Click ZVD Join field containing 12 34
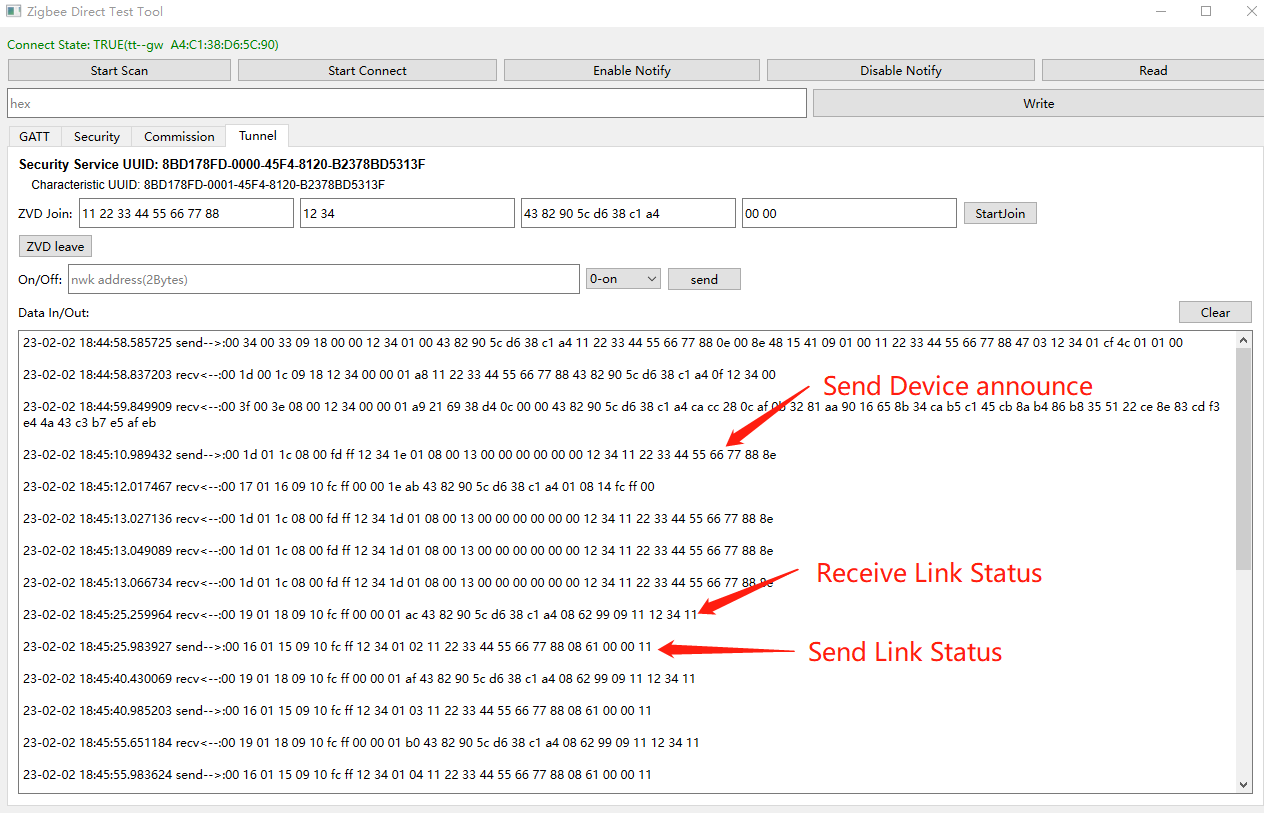The image size is (1264, 813). (407, 213)
